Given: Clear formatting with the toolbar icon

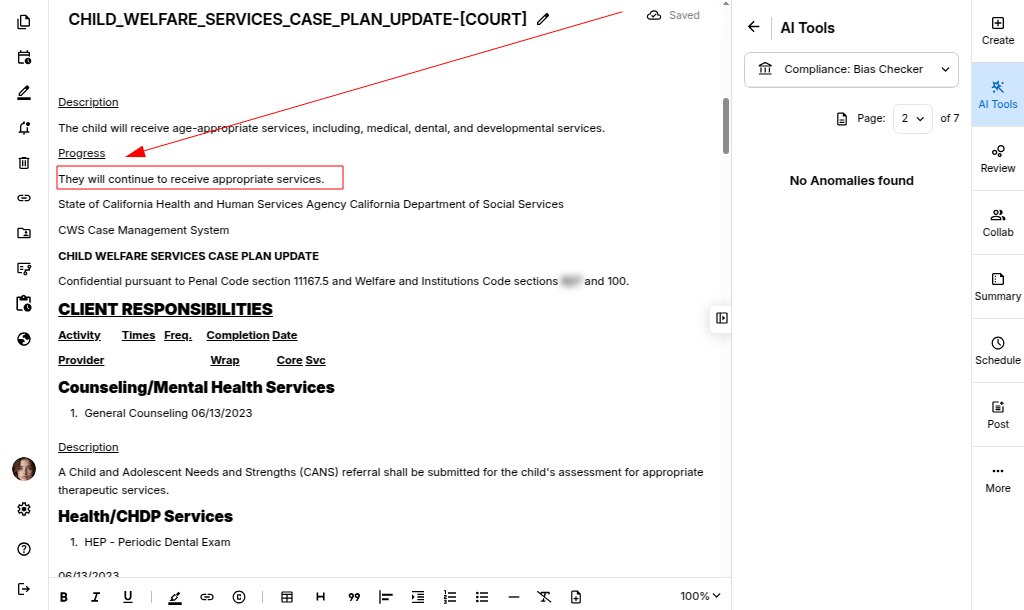Looking at the screenshot, I should pos(544,597).
